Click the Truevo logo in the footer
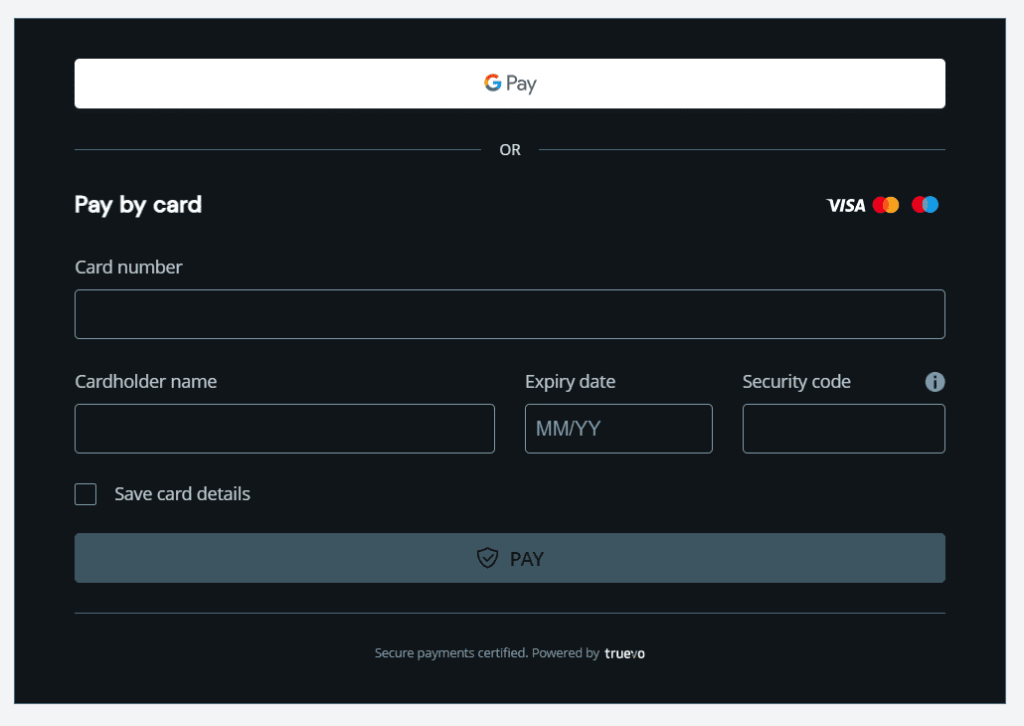 [x=624, y=652]
